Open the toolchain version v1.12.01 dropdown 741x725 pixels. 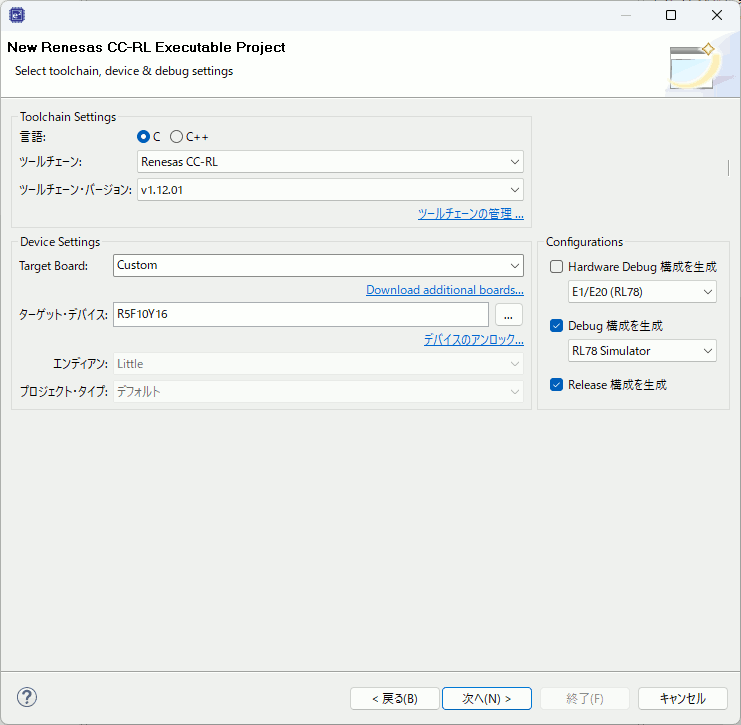[x=330, y=190]
